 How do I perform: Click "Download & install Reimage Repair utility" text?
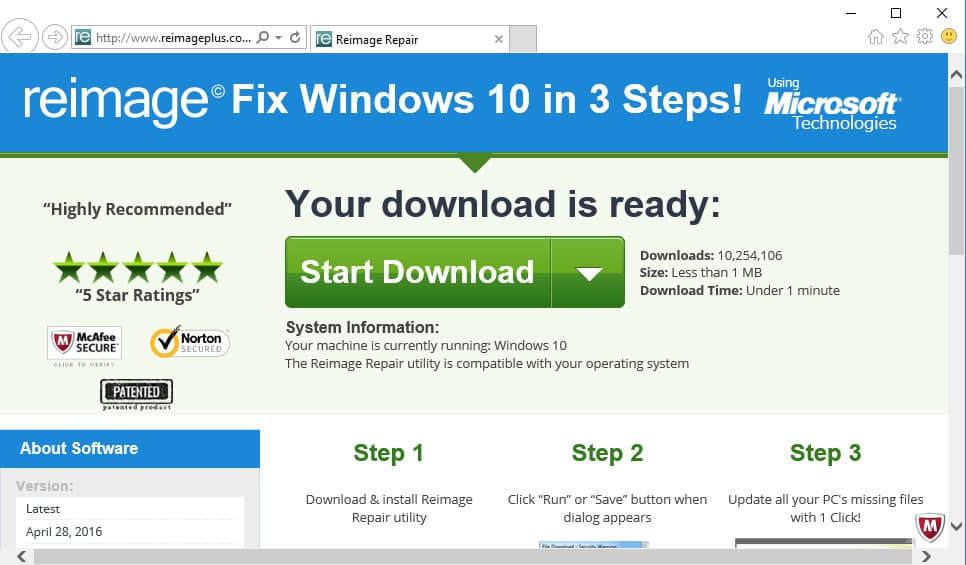pos(389,508)
